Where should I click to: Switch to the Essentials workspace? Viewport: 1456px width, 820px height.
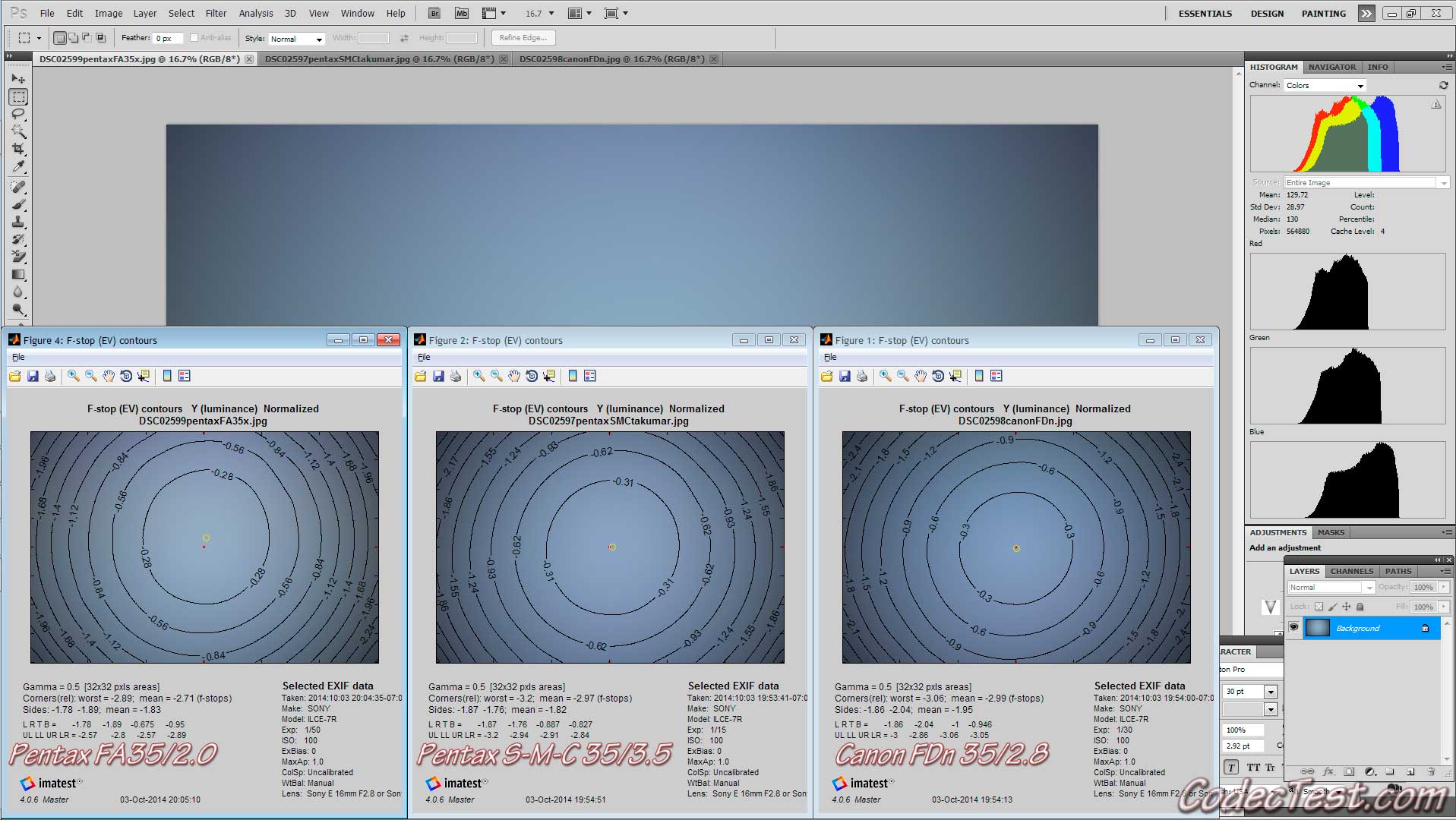click(1205, 13)
